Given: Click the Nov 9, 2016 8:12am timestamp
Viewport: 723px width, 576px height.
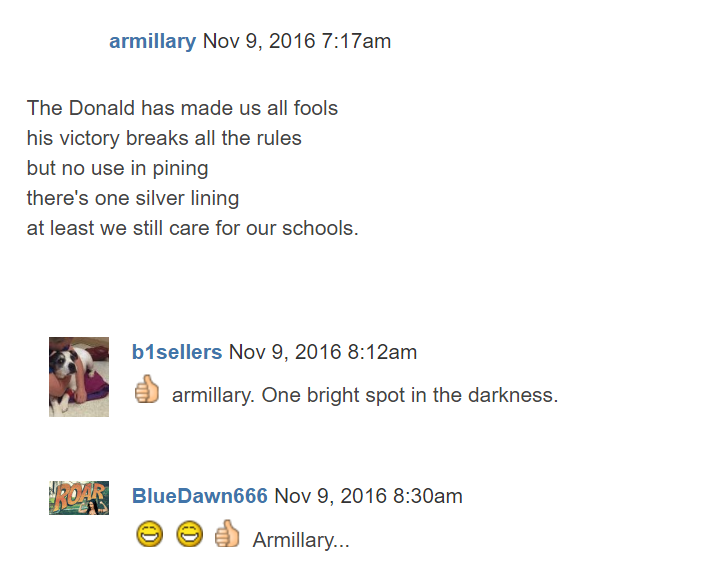Looking at the screenshot, I should point(323,352).
